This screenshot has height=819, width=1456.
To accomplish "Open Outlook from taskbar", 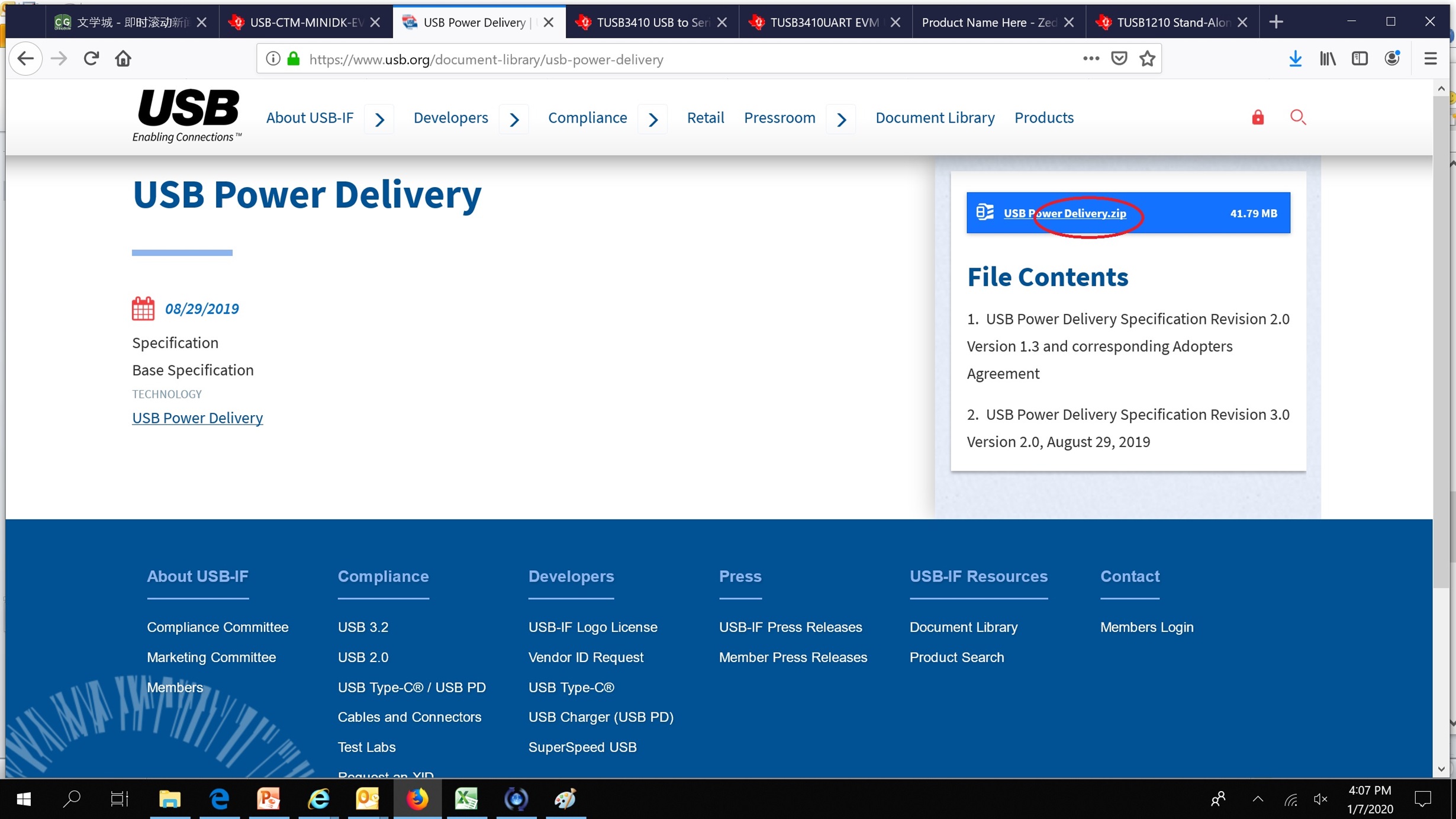I will coord(368,799).
